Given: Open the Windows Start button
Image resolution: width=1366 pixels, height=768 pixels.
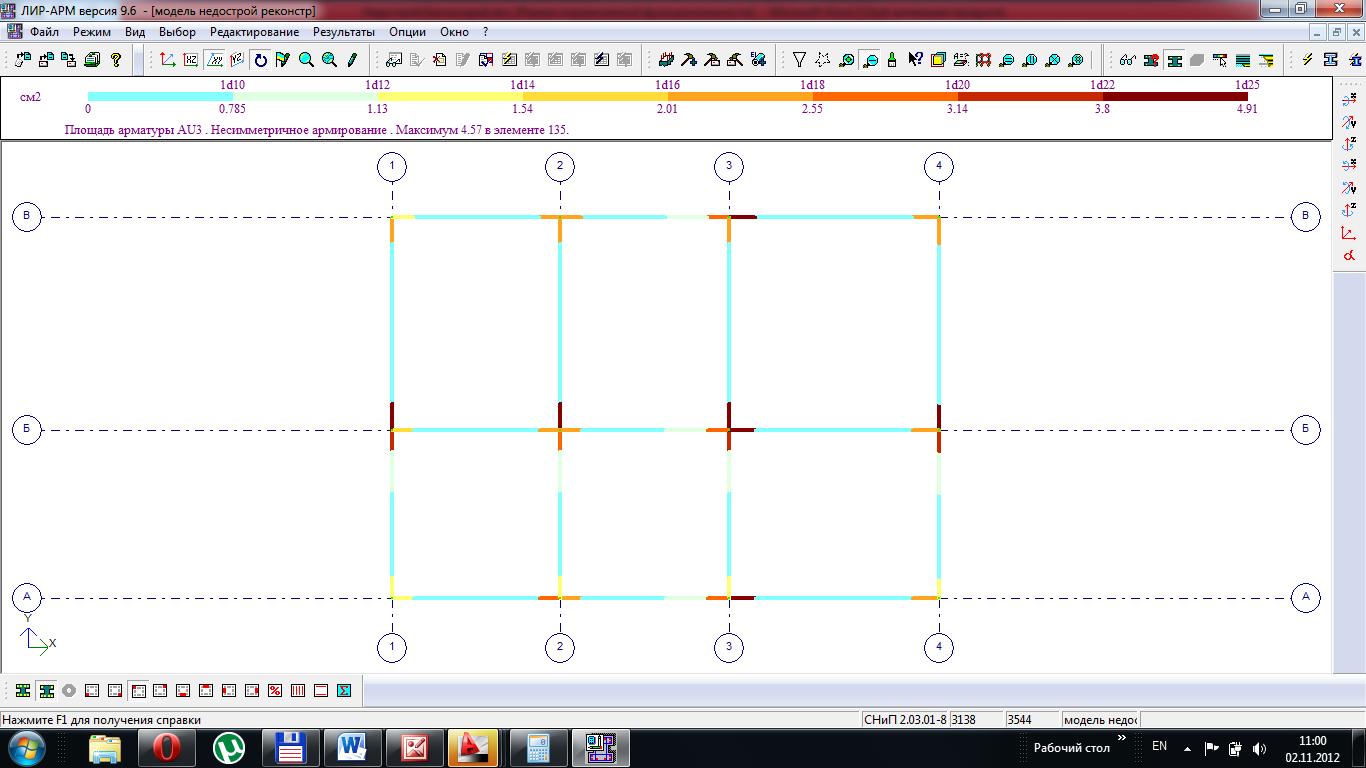Looking at the screenshot, I should click(26, 747).
